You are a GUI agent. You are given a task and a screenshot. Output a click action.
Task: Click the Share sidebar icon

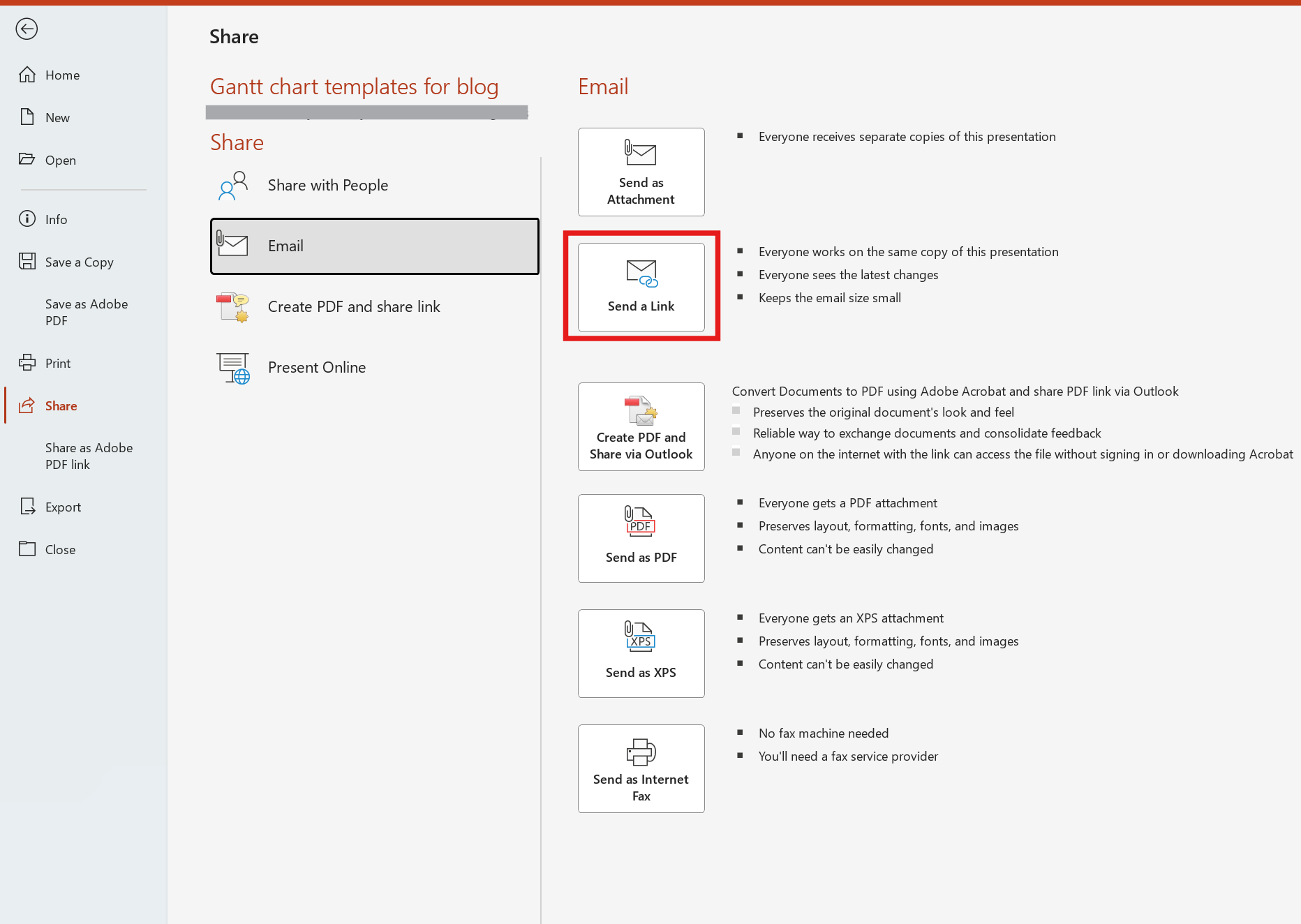coord(27,405)
